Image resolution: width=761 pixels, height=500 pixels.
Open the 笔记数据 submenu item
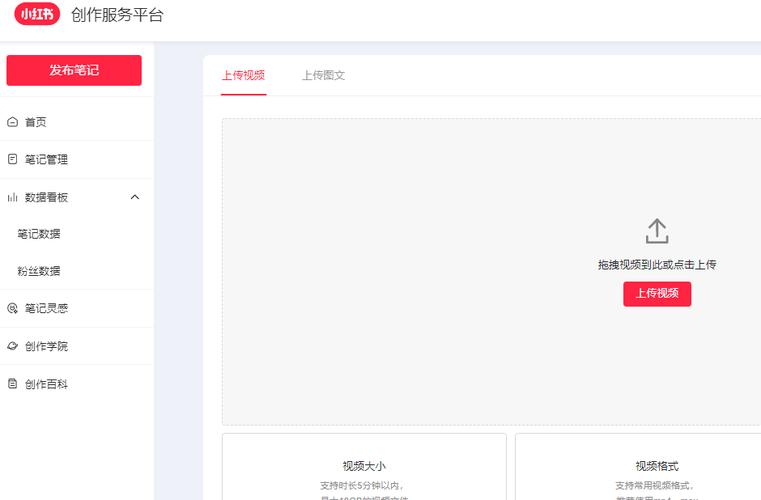click(39, 234)
